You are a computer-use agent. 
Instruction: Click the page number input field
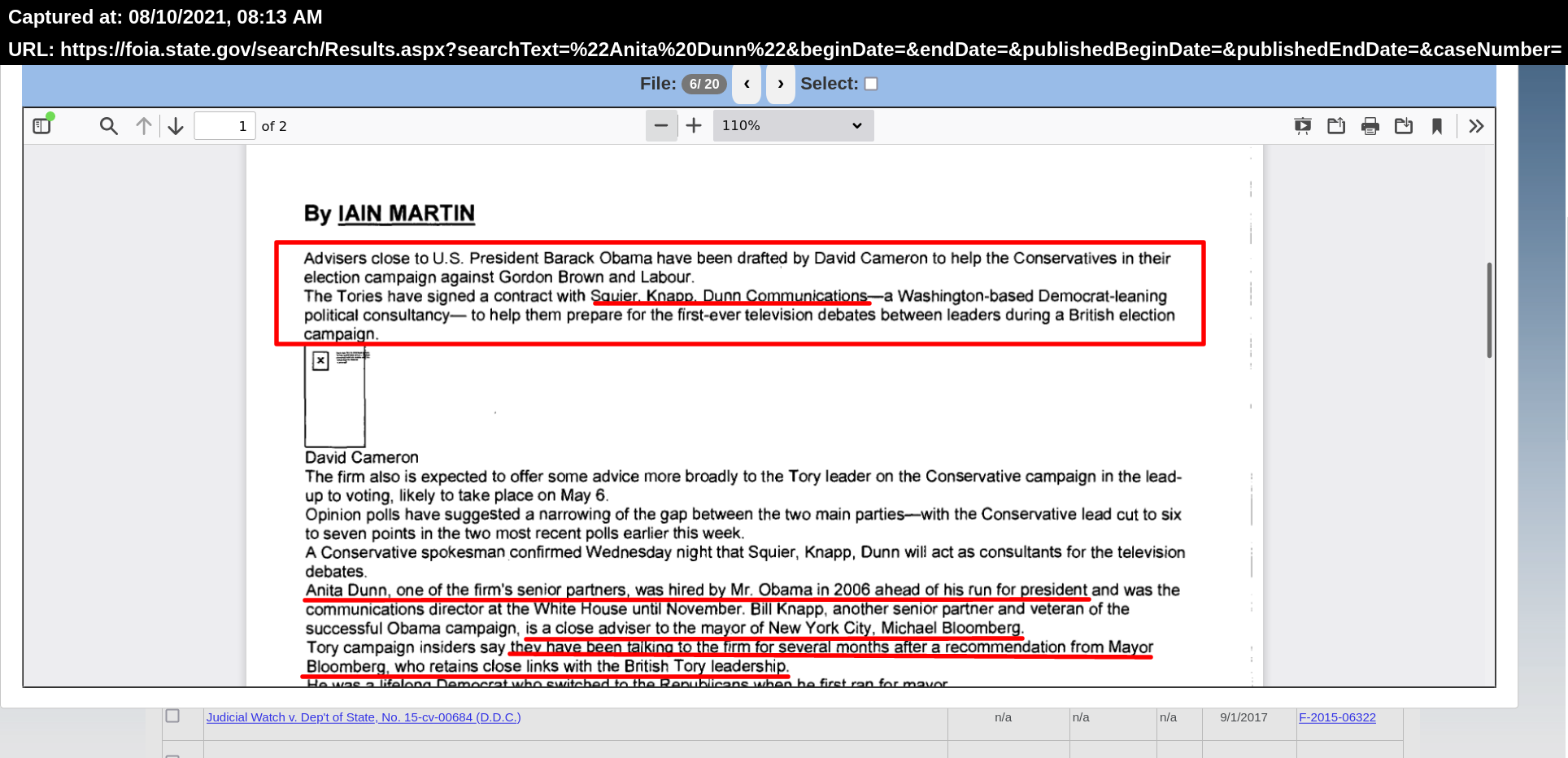click(x=224, y=126)
